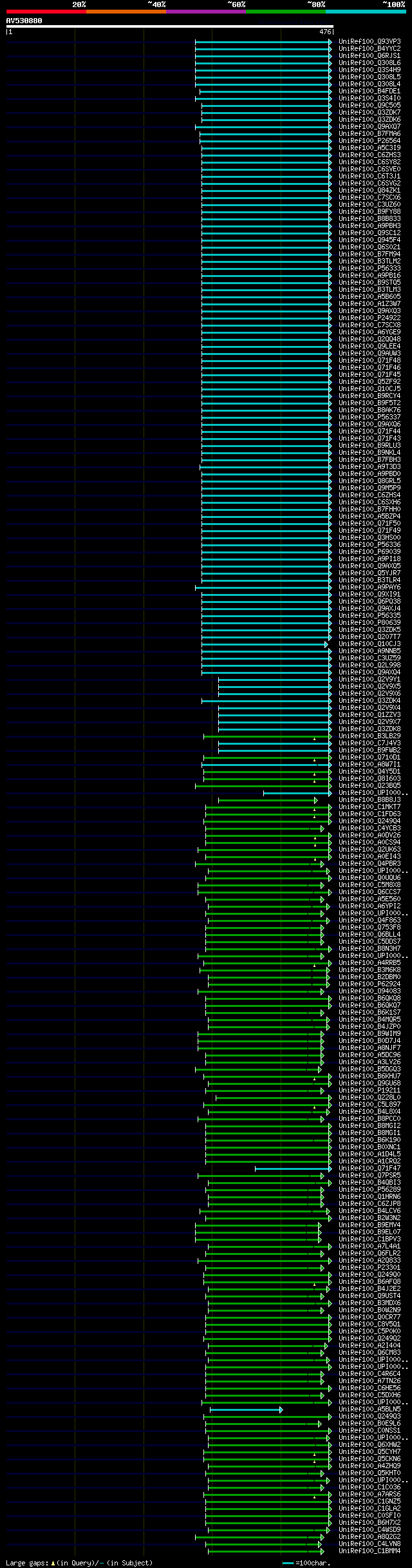Pick the UniRef100_C4YCB3 hit name

pyautogui.click(x=370, y=828)
